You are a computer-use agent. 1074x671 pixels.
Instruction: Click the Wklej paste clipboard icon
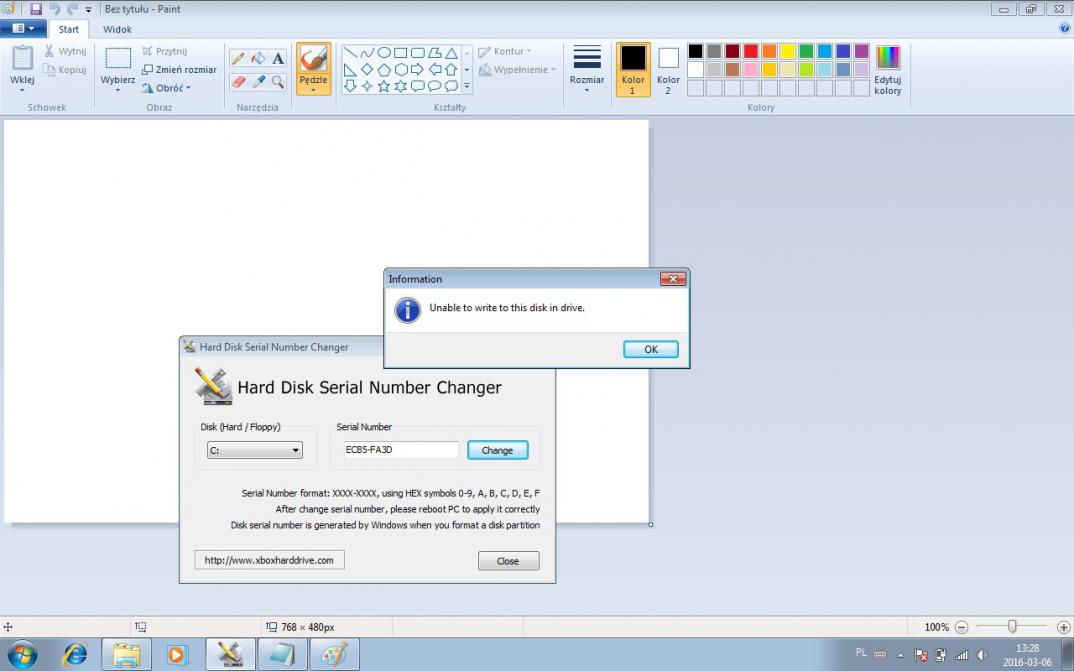23,58
